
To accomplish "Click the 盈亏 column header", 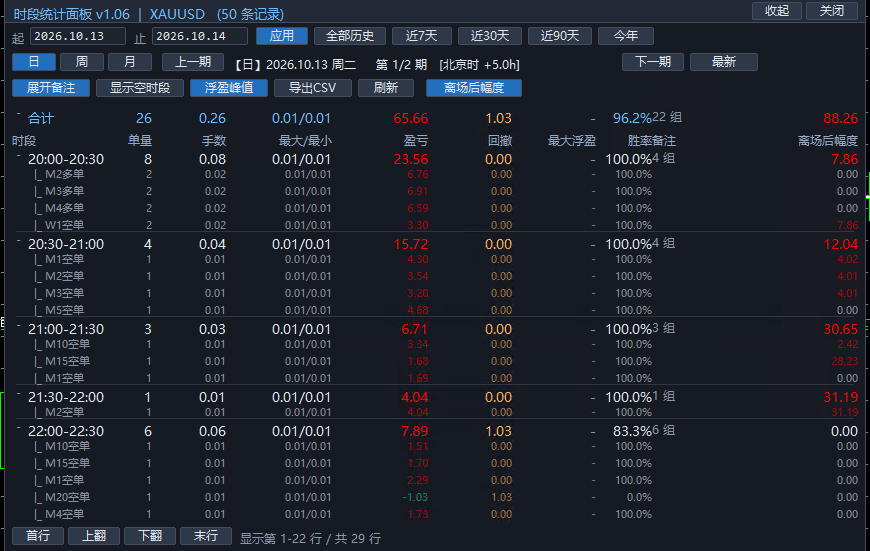I will pos(416,141).
